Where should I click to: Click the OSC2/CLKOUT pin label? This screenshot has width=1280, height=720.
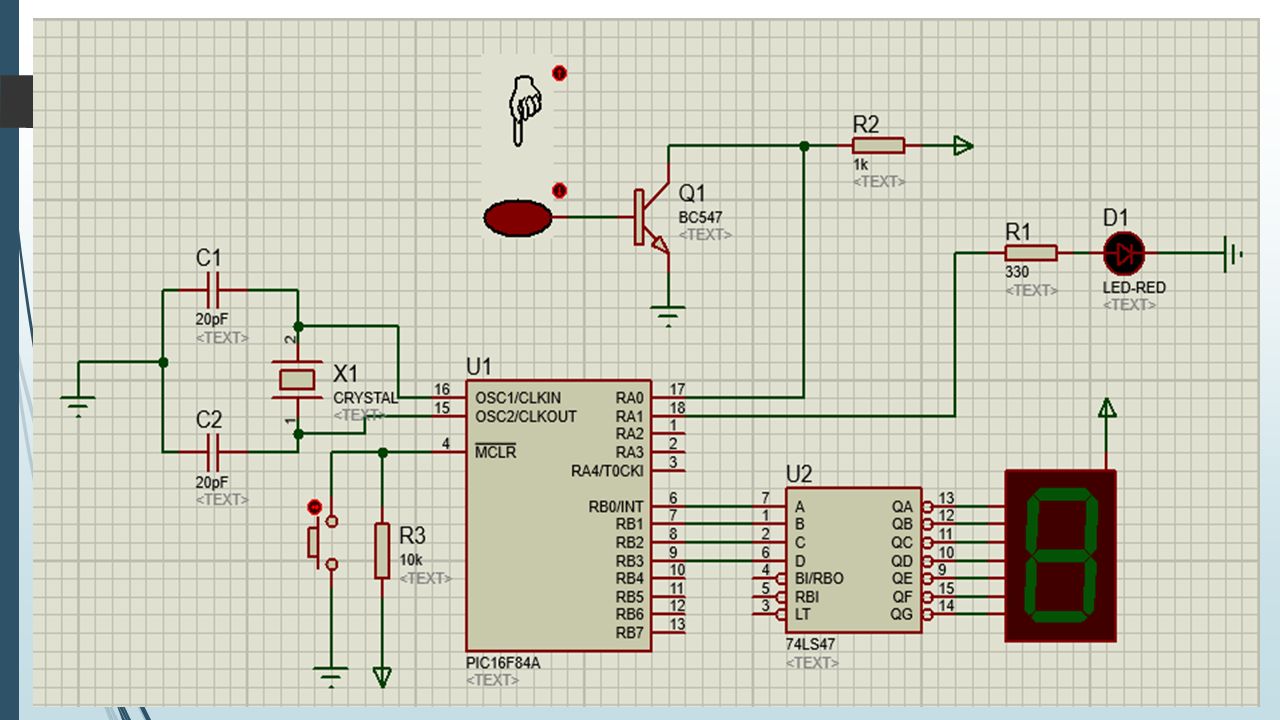(526, 416)
